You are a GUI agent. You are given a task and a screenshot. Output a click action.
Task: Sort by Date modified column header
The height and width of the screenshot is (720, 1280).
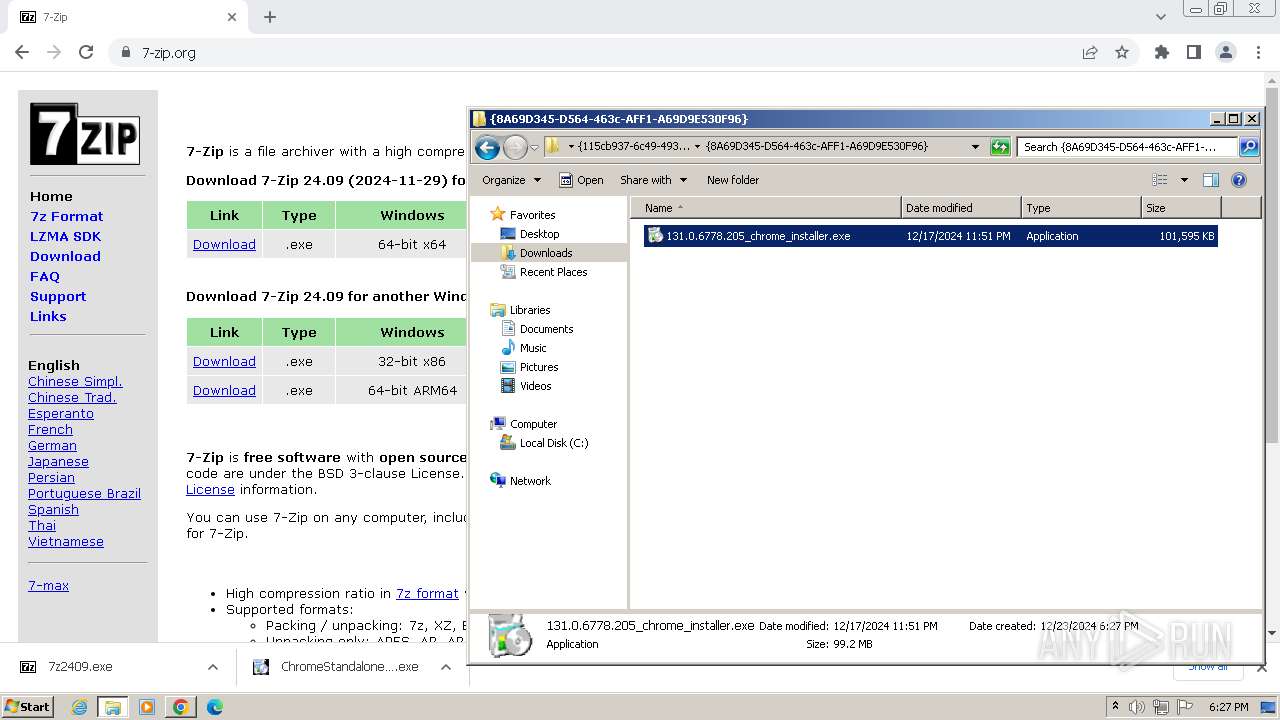(x=961, y=208)
